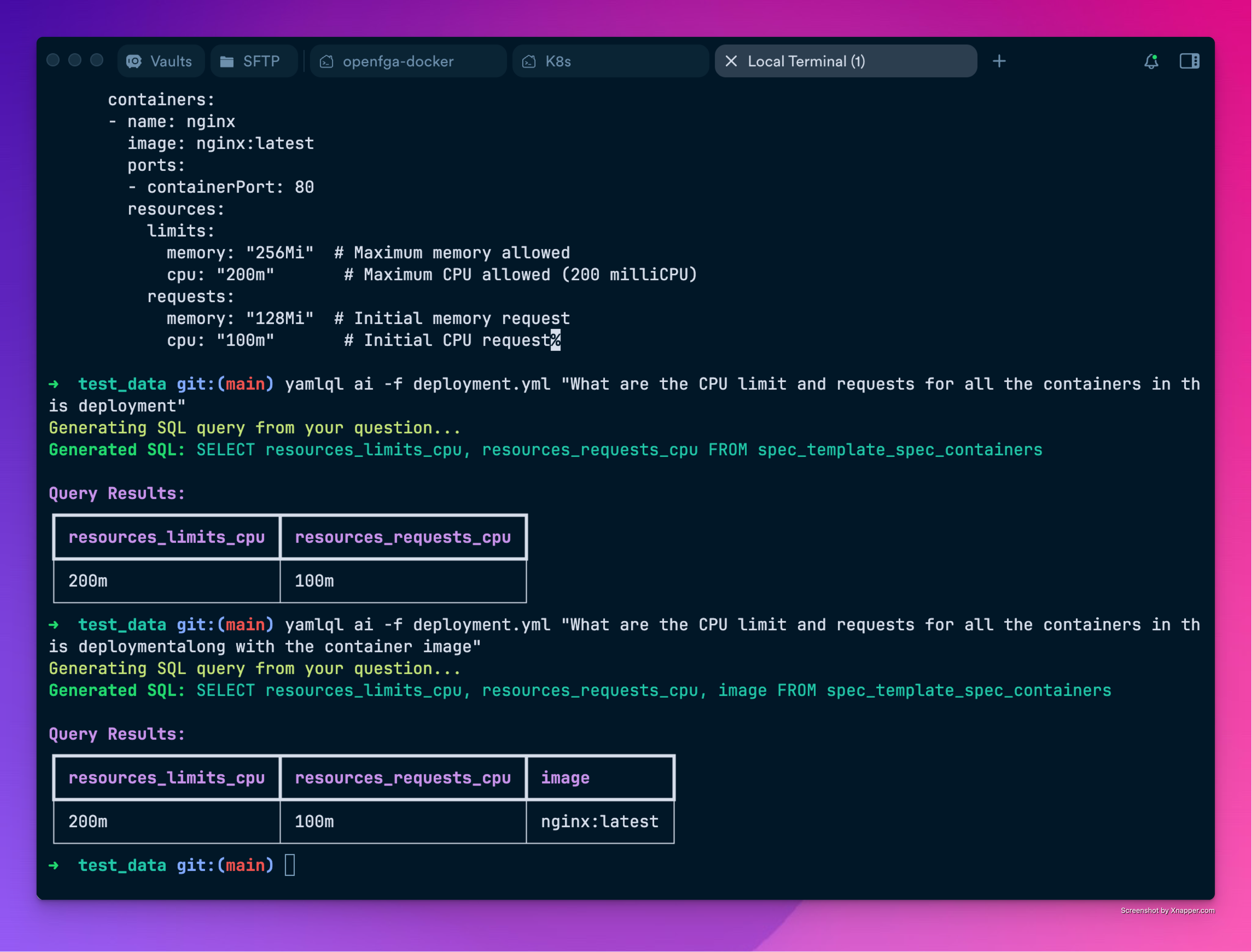Click the '- name: nginx' line
This screenshot has width=1252, height=952.
click(171, 121)
